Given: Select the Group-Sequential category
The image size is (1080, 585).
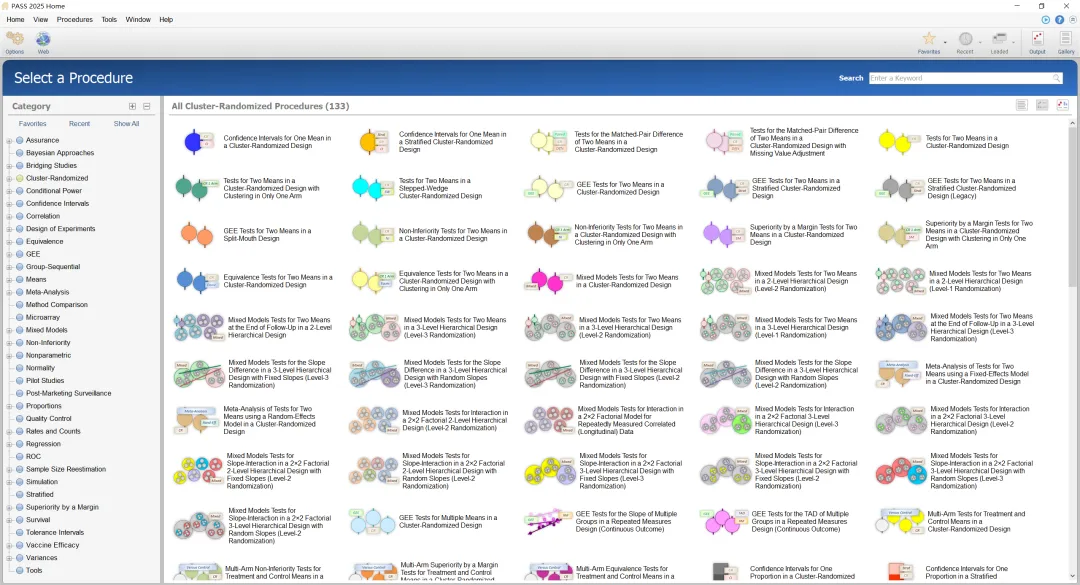Looking at the screenshot, I should coord(53,267).
